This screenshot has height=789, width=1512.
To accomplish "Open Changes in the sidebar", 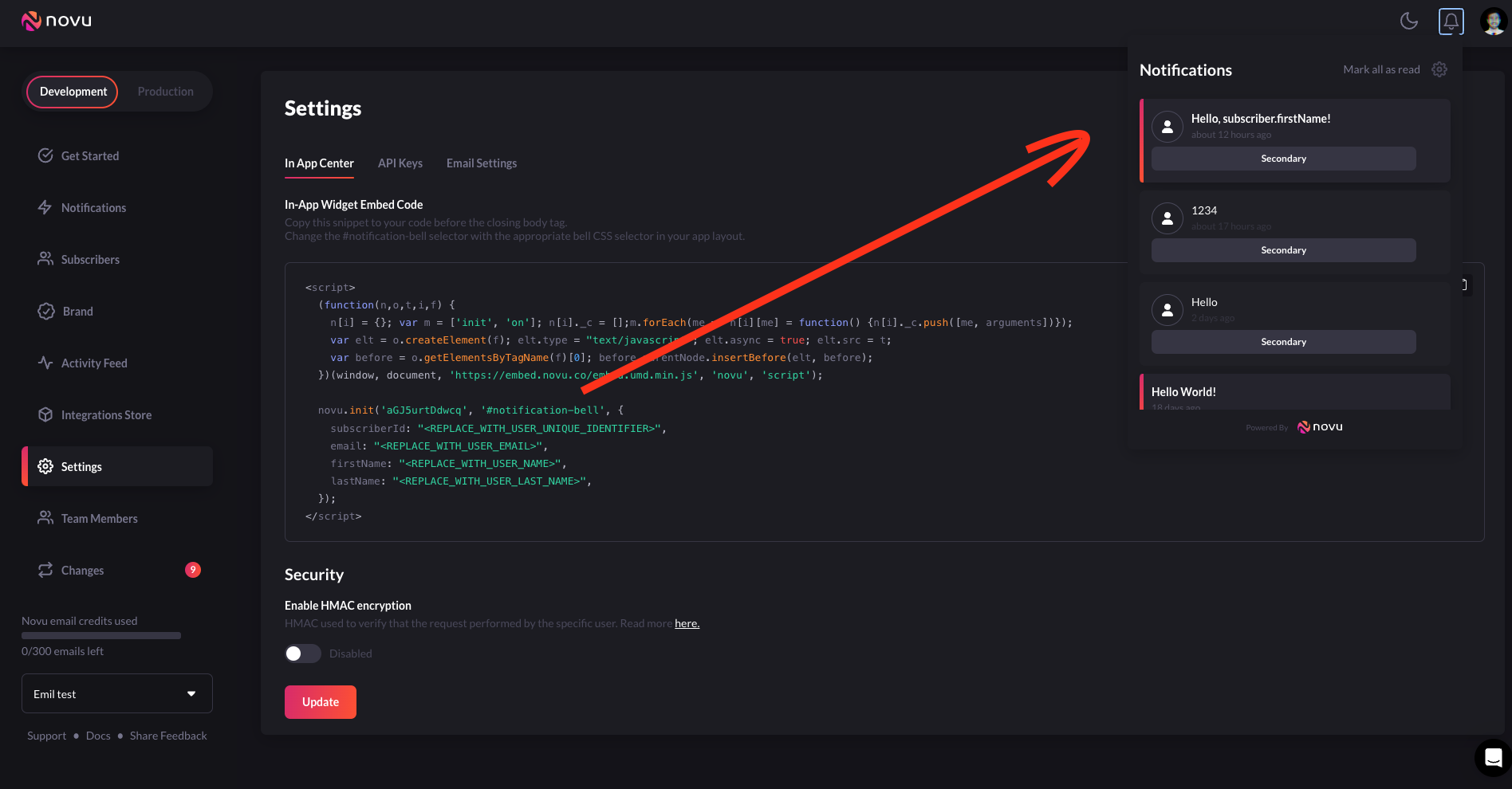I will [x=82, y=570].
